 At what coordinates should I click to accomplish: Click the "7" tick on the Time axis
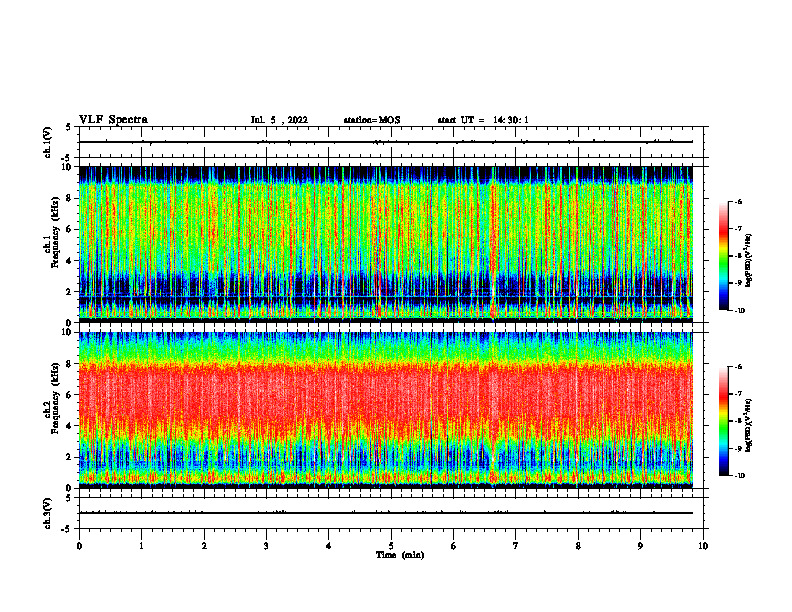click(x=516, y=546)
